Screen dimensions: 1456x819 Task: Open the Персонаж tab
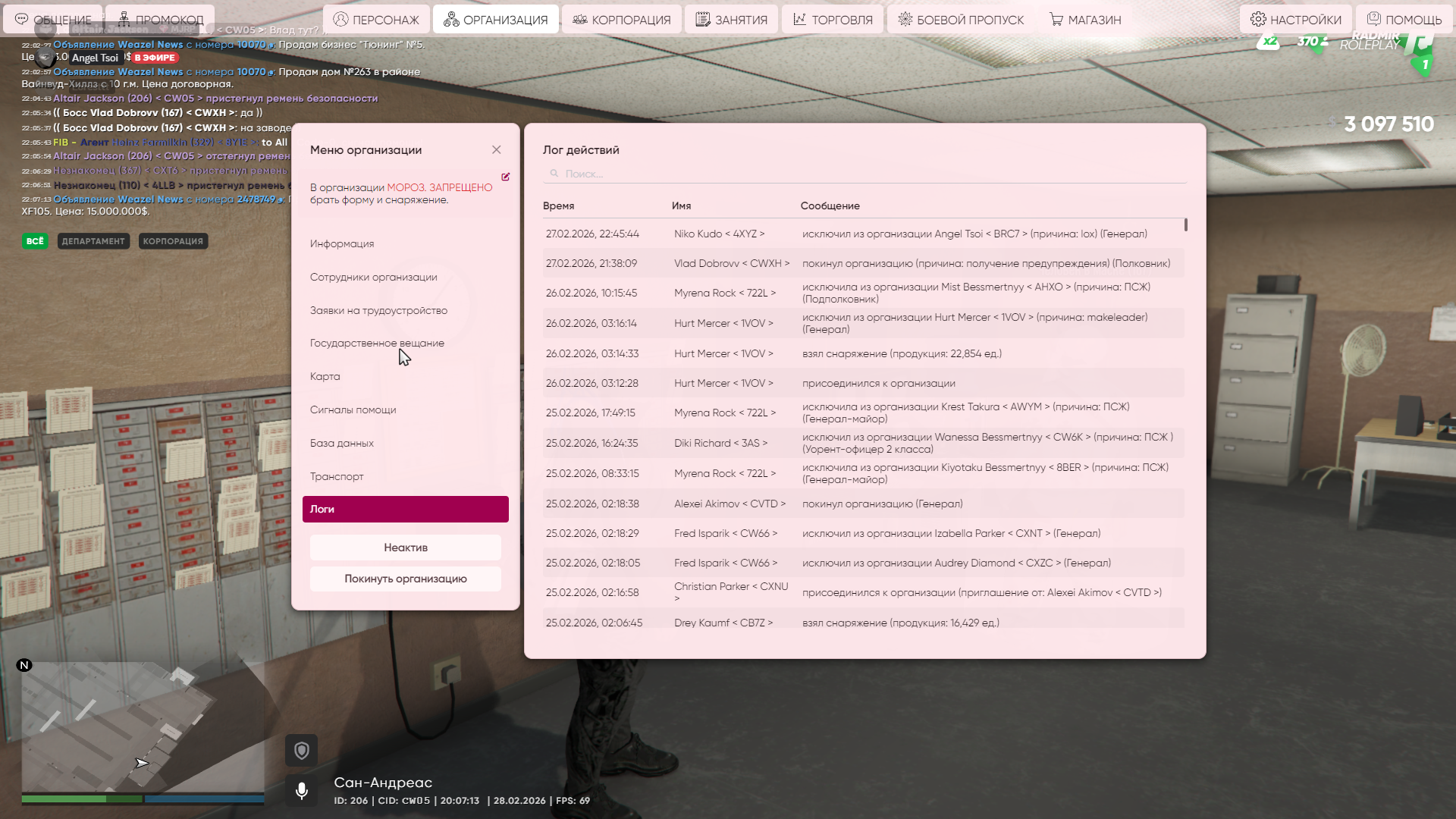[x=376, y=20]
